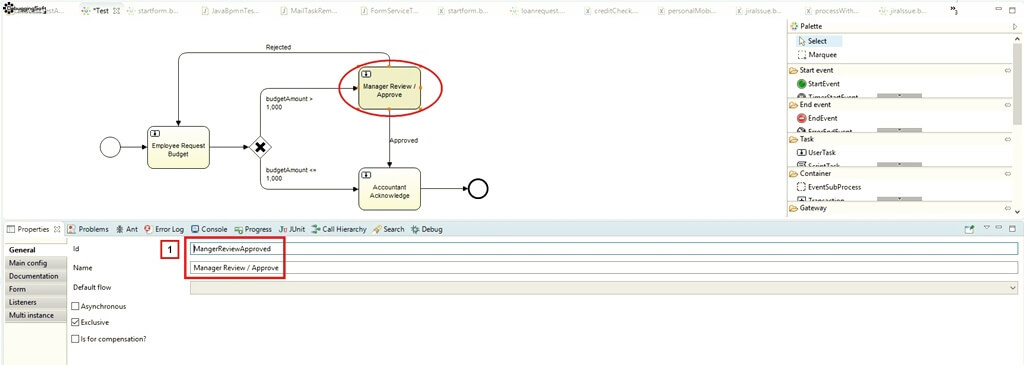Viewport: 1024px width, 365px height.
Task: Click the Name input field
Action: (603, 268)
